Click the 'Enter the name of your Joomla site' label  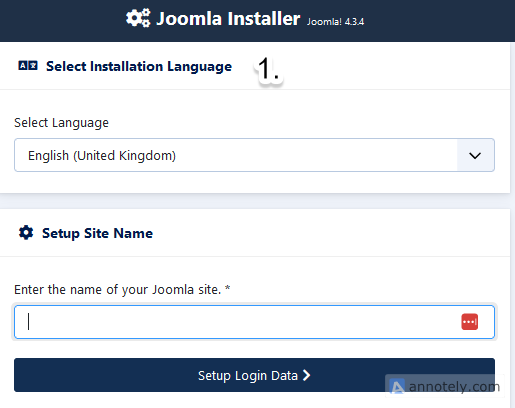(122, 290)
